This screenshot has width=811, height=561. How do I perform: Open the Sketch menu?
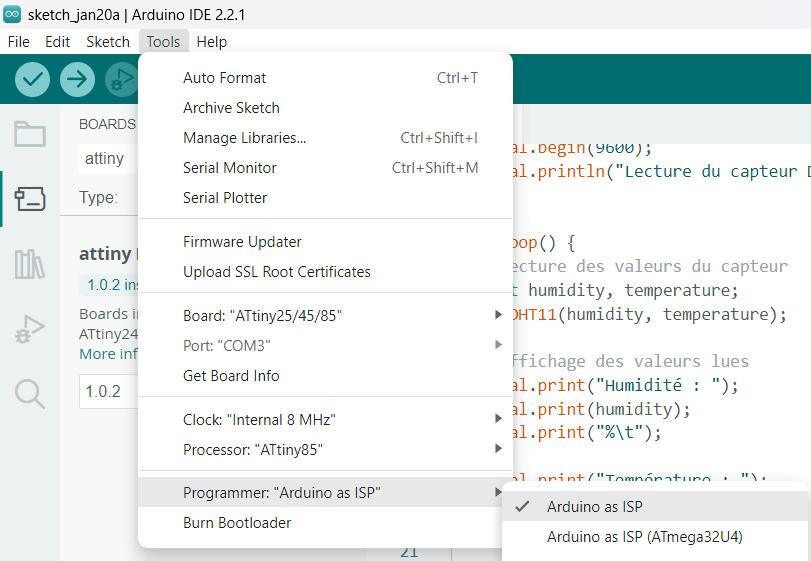tap(108, 42)
